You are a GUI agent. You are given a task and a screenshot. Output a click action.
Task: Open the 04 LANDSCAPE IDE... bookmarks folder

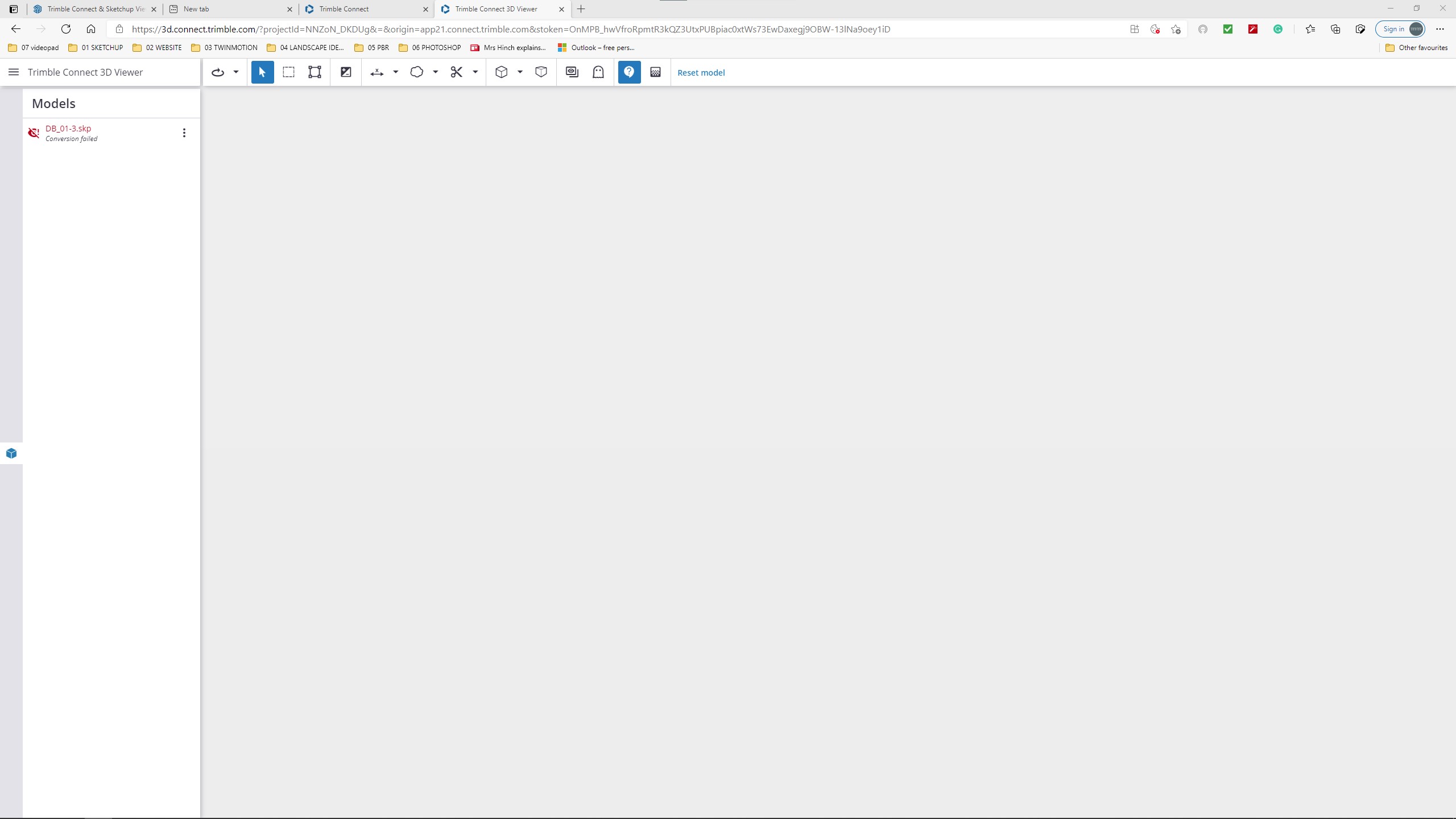pos(305,48)
